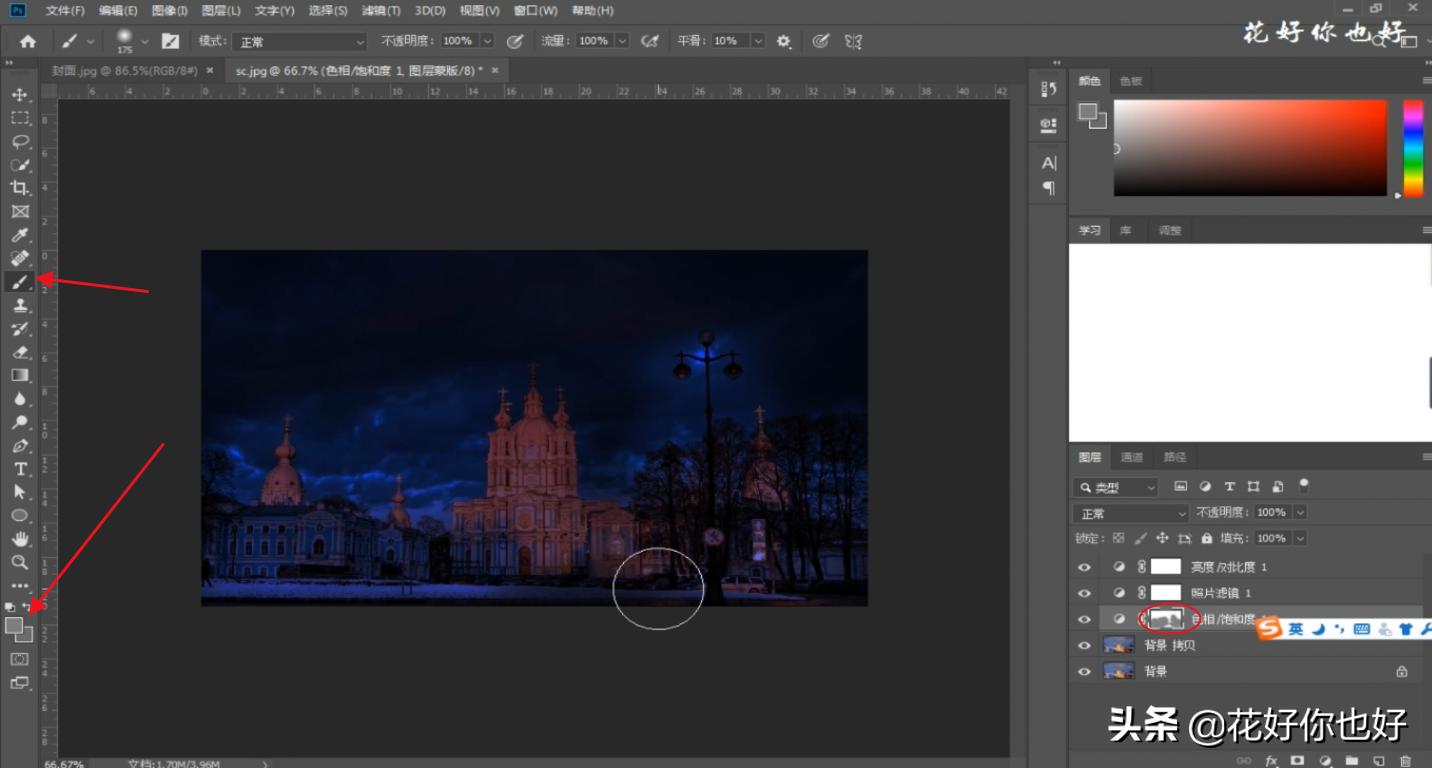Click the foreground color swatch in toolbar

coord(14,626)
